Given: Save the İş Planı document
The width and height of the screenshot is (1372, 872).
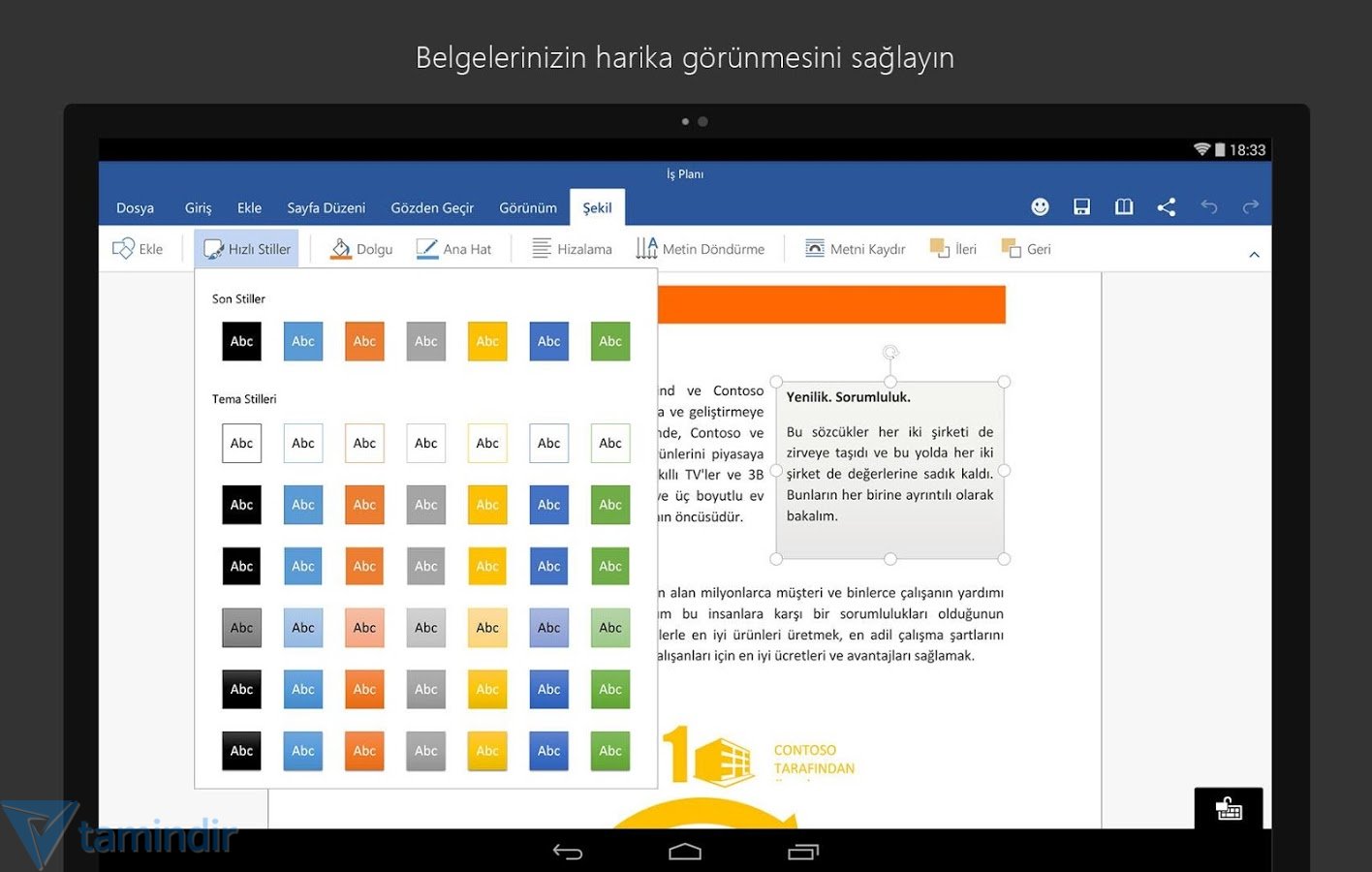Looking at the screenshot, I should coord(1081,206).
